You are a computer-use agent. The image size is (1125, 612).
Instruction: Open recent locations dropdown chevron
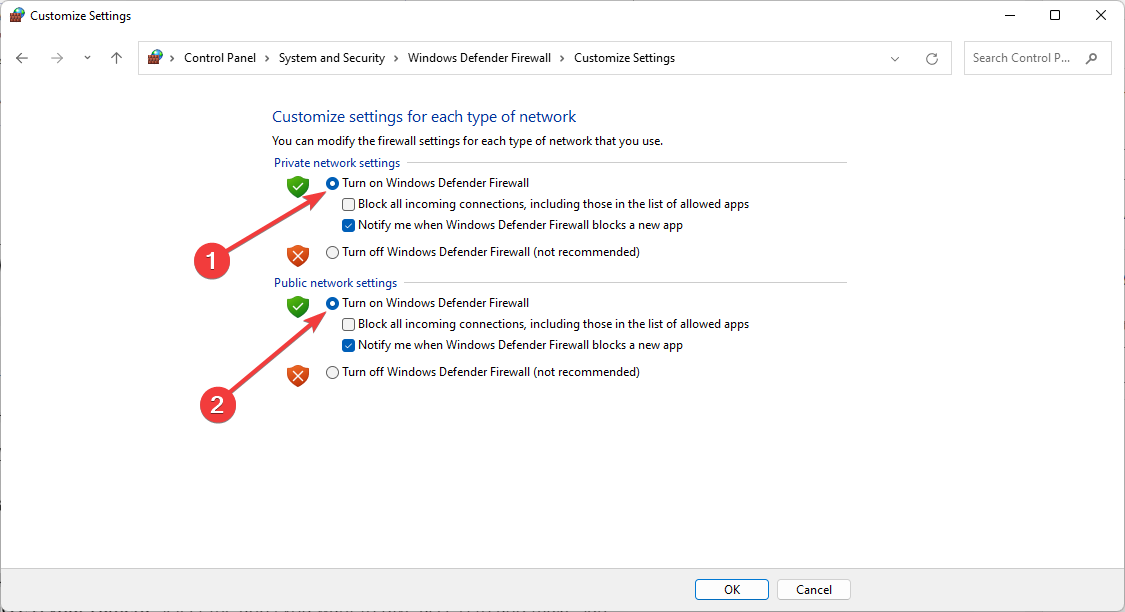pyautogui.click(x=87, y=58)
